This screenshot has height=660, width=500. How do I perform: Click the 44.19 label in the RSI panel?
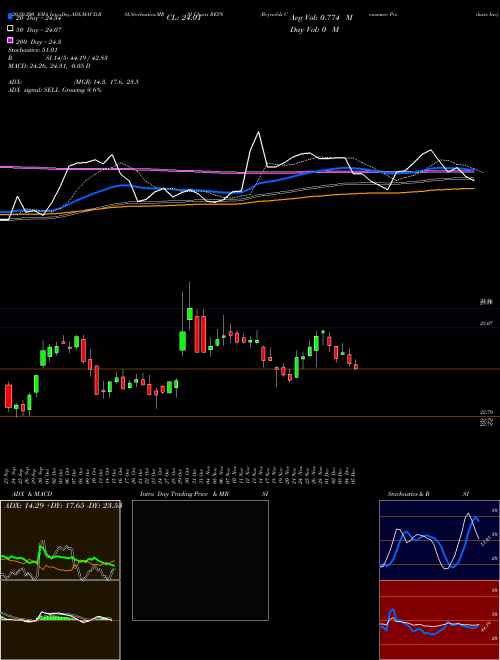click(x=485, y=626)
